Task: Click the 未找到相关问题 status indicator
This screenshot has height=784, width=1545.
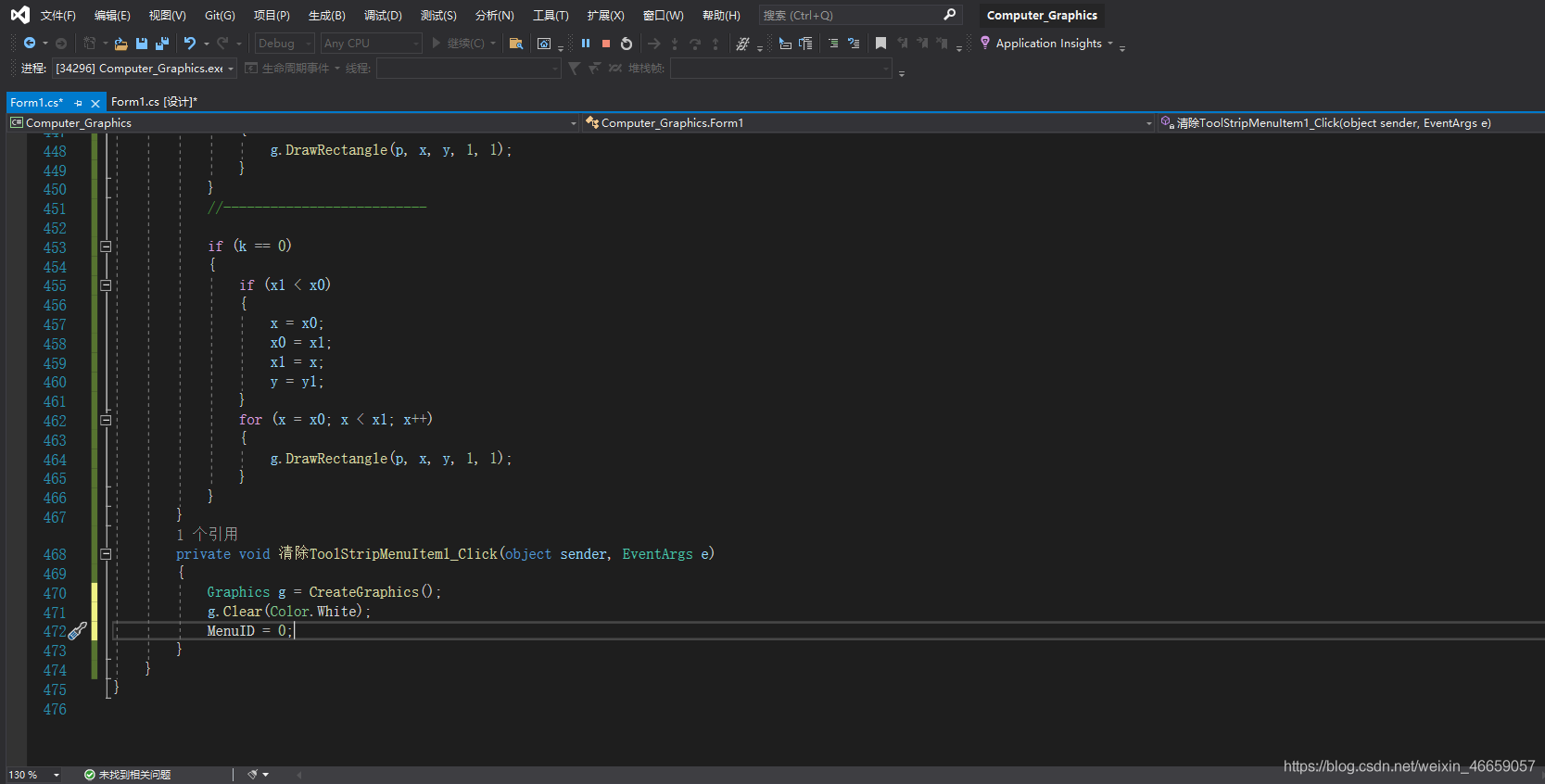Action: (x=128, y=775)
